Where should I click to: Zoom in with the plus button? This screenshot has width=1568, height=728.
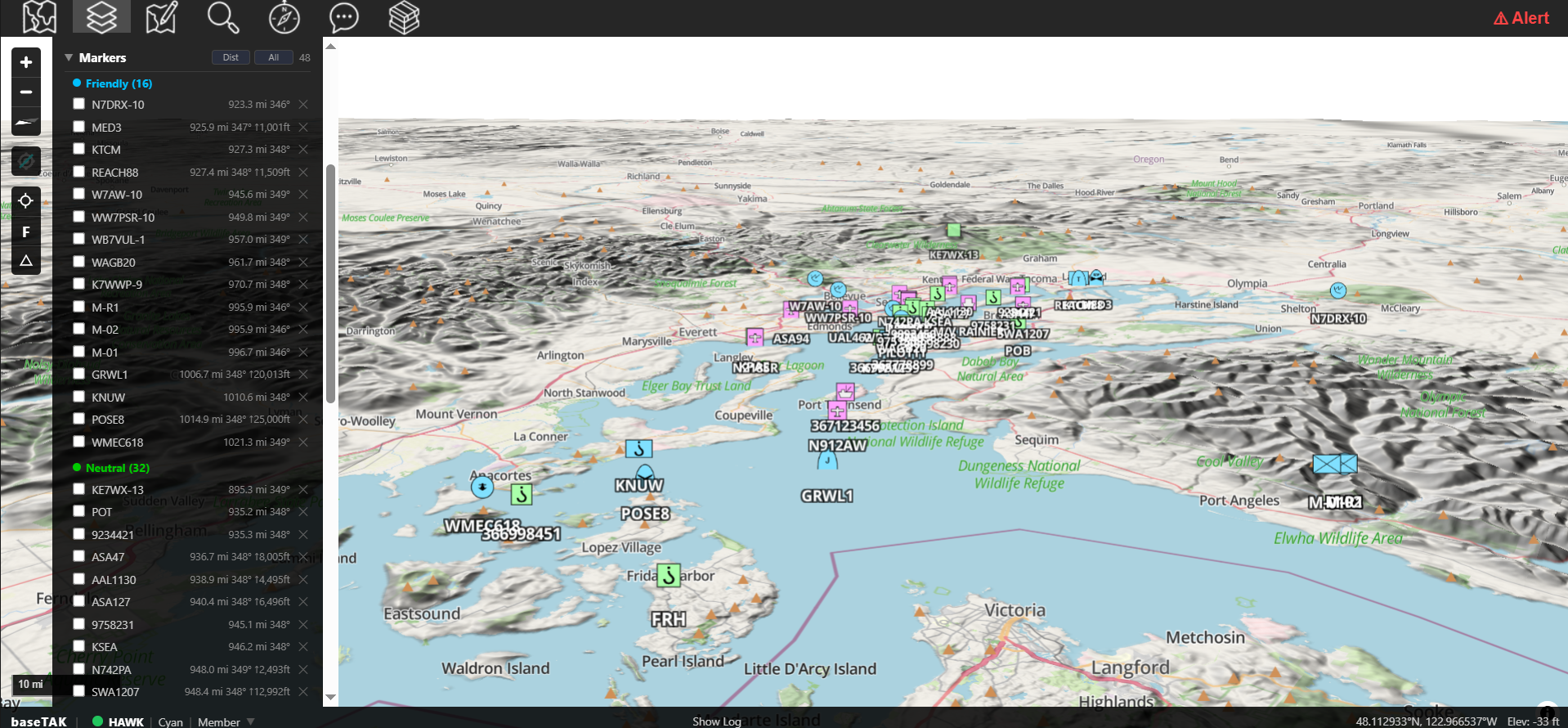(26, 62)
